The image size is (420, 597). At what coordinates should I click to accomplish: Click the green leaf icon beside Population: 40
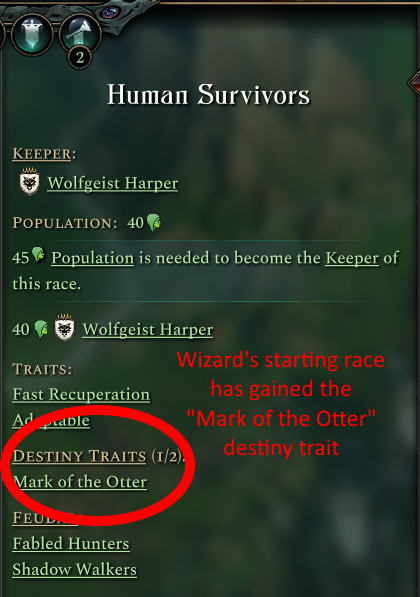(x=154, y=222)
